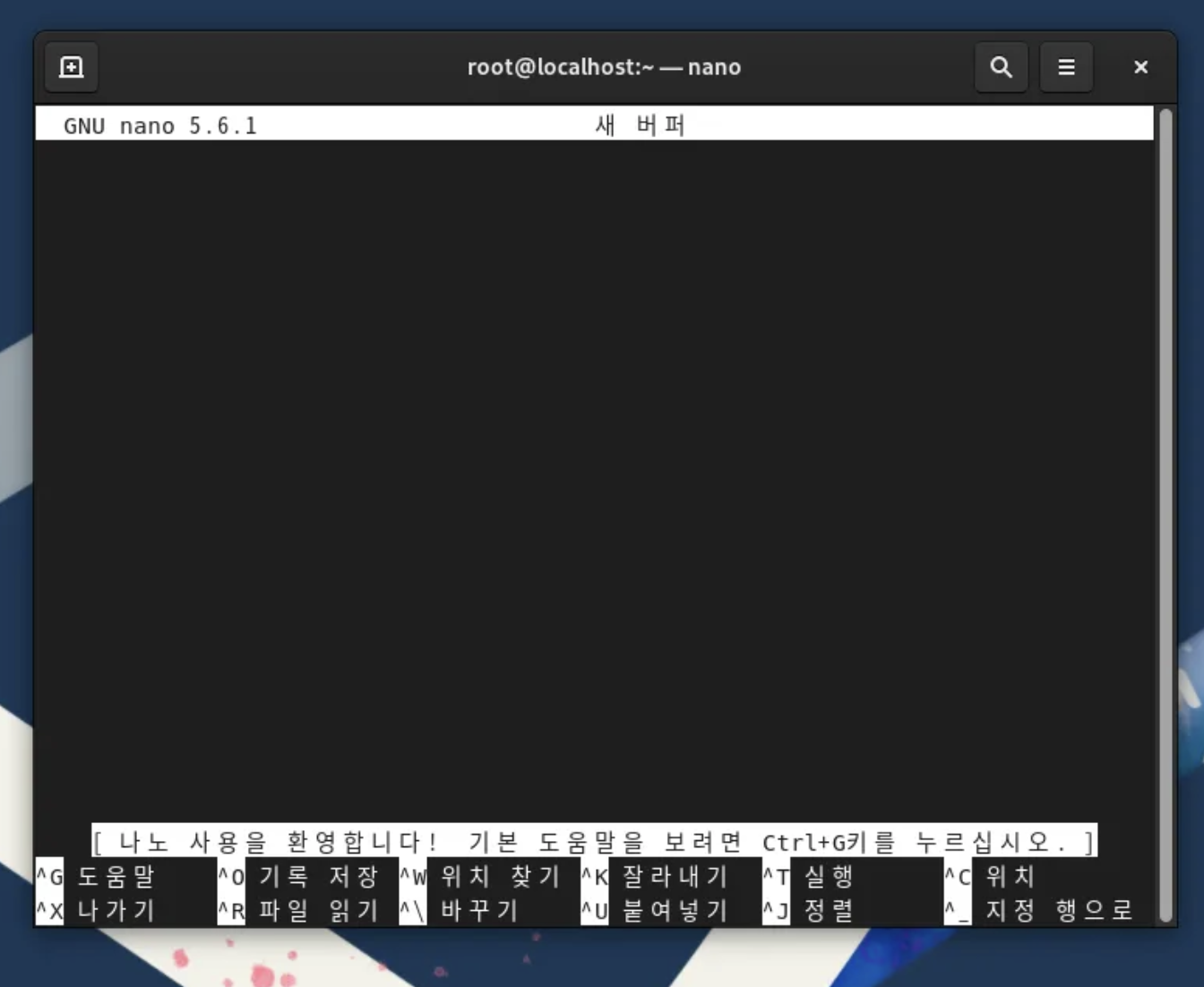Click the ^R 파일 읽기 shortcut

[x=299, y=910]
